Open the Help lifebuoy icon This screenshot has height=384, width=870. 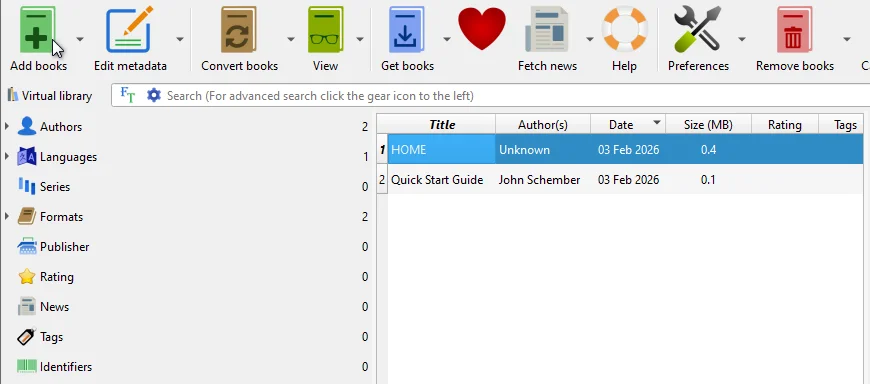pyautogui.click(x=624, y=29)
